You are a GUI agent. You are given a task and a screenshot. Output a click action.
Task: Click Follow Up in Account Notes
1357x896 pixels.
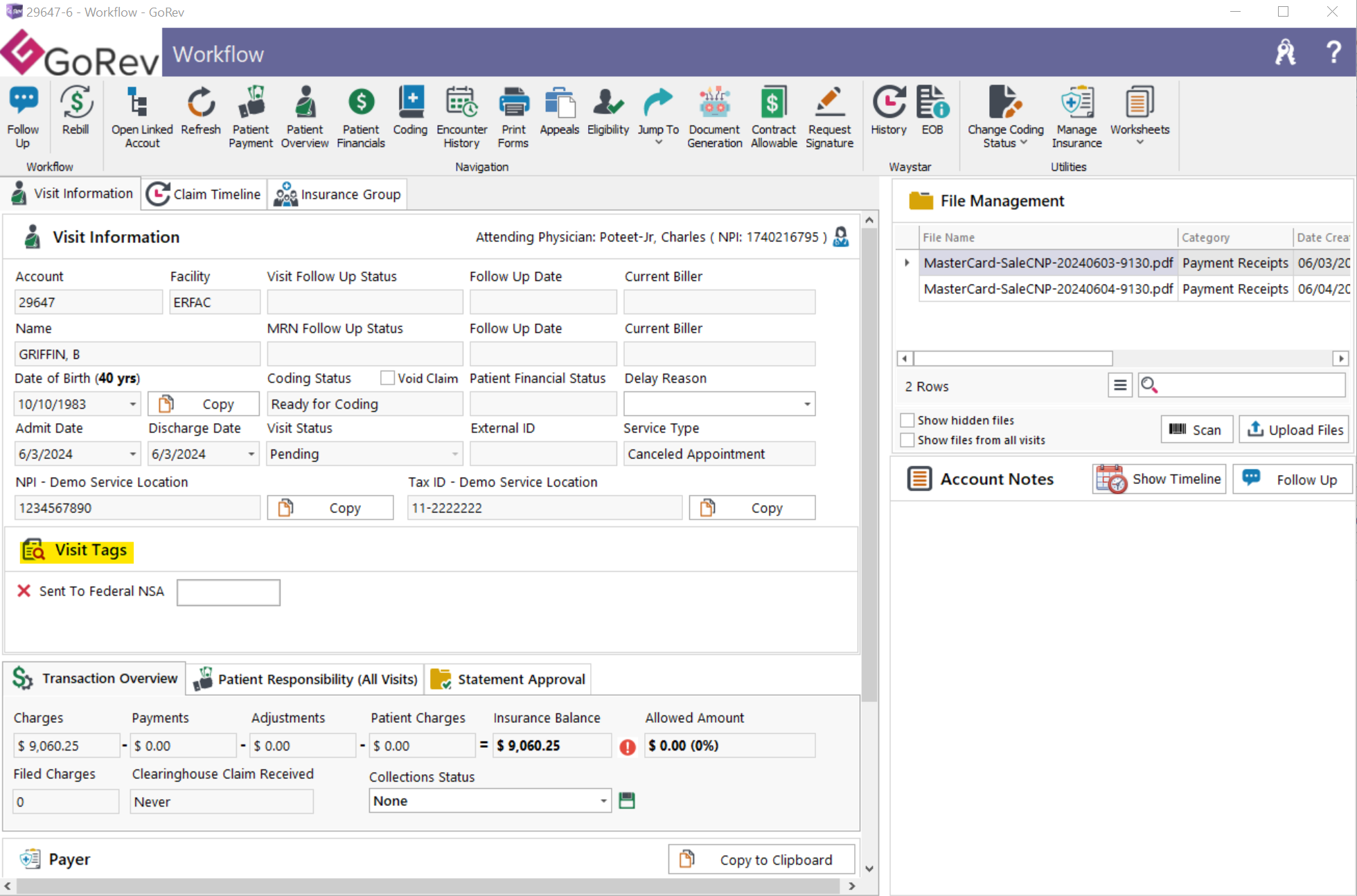(x=1293, y=479)
